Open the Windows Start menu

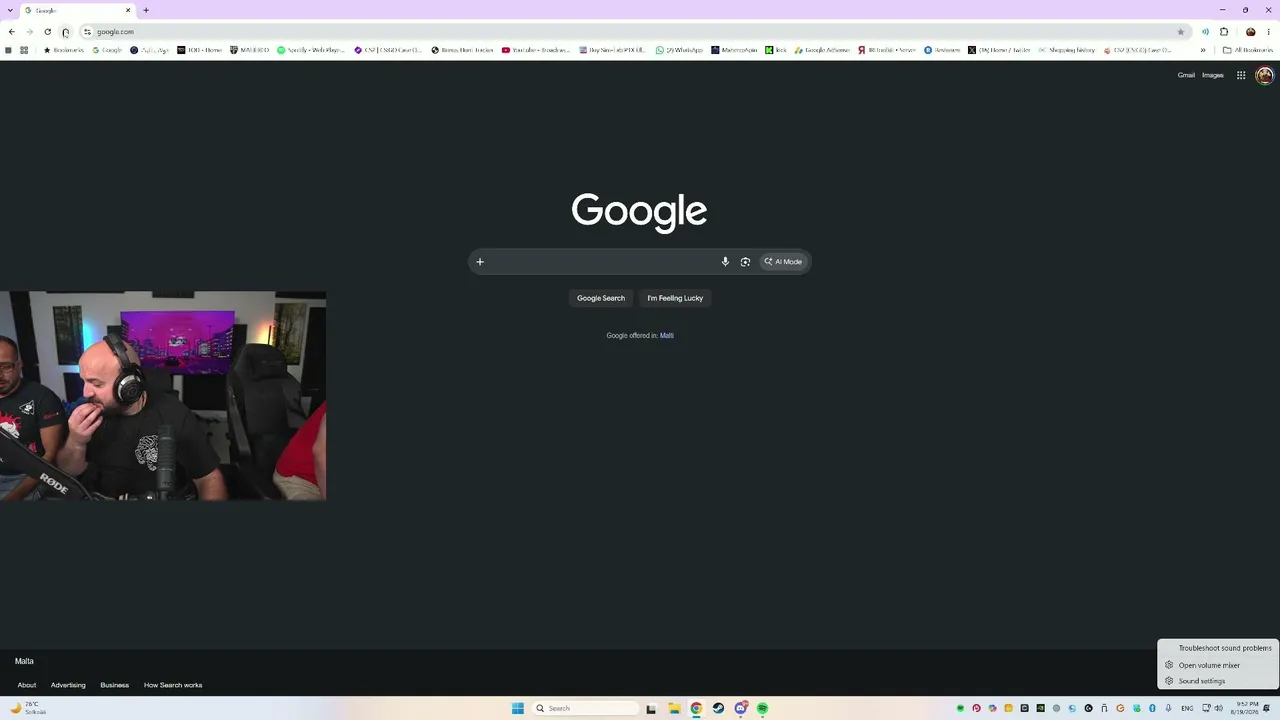pos(518,709)
